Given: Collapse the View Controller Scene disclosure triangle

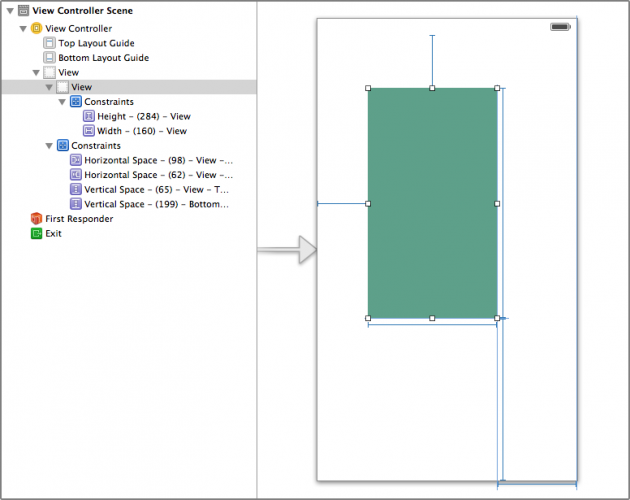Looking at the screenshot, I should (10, 11).
